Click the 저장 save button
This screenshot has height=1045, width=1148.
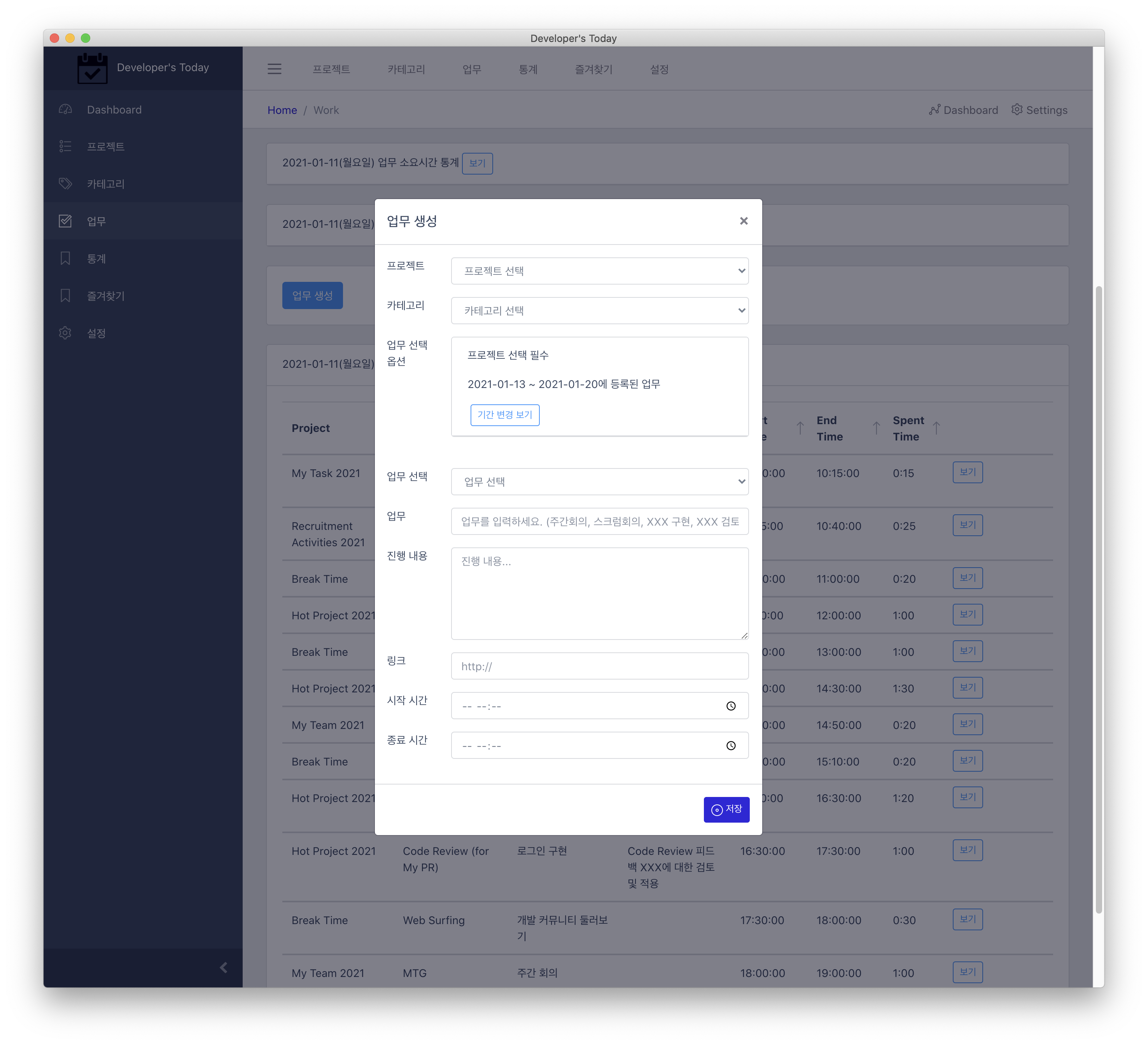(726, 809)
